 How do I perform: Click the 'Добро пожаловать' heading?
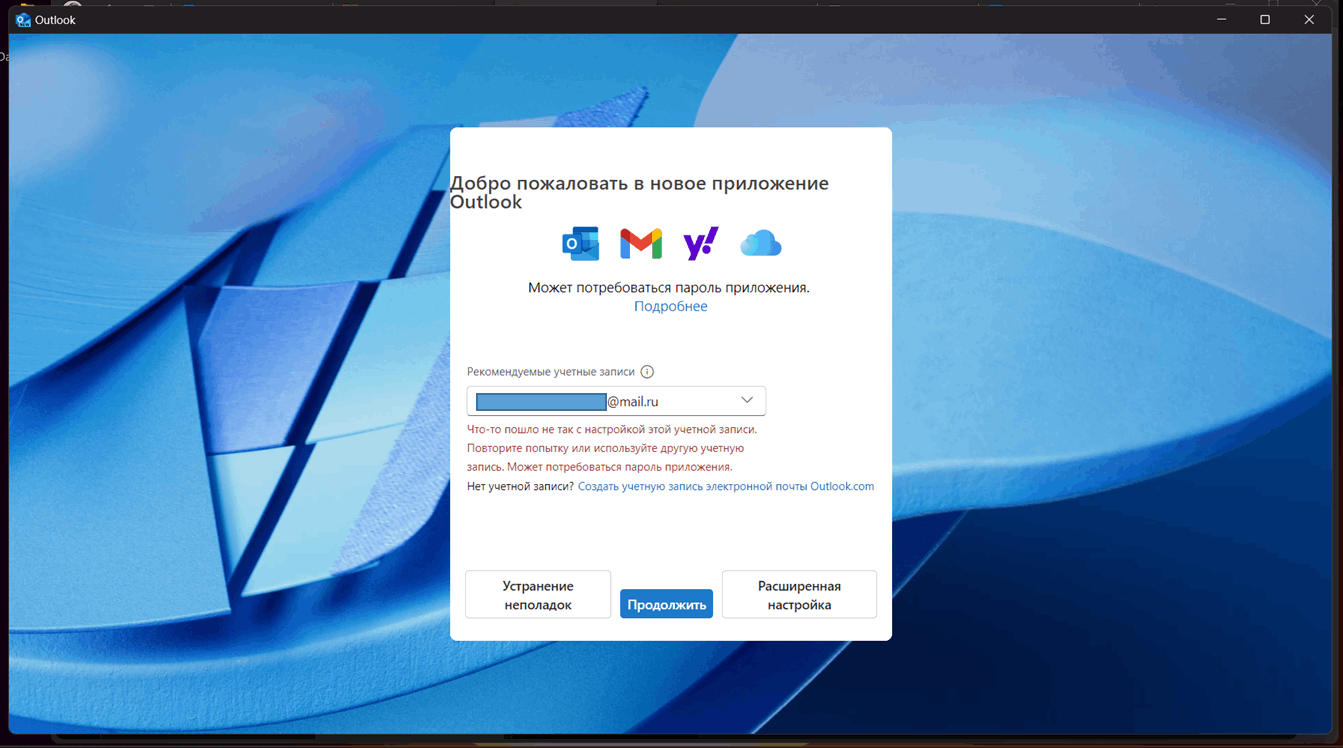click(x=639, y=192)
